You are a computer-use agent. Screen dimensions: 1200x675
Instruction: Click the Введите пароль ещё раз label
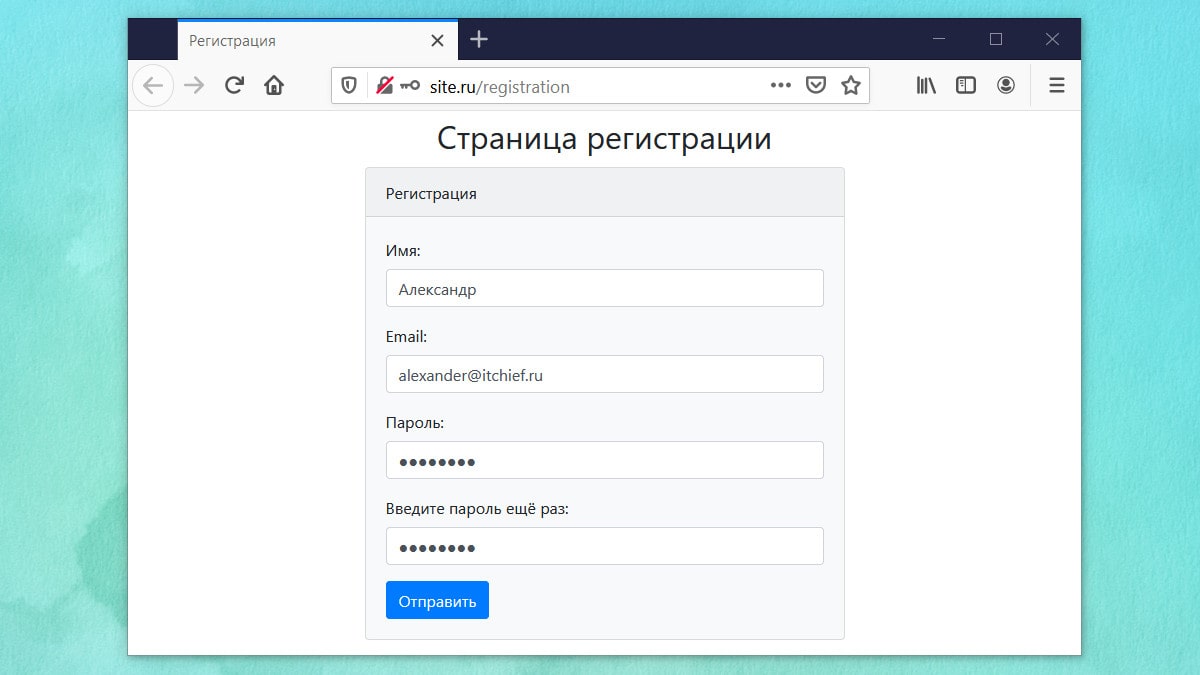[477, 509]
